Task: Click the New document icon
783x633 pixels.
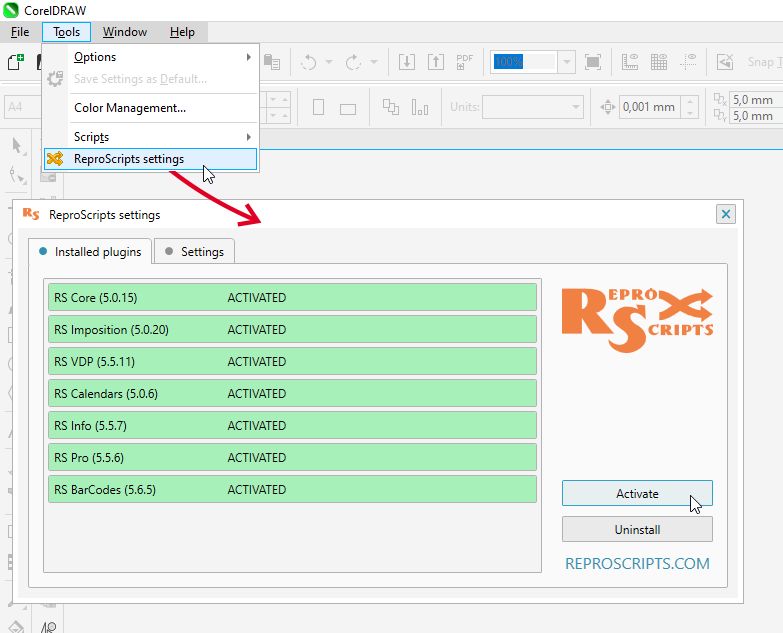Action: click(x=15, y=62)
